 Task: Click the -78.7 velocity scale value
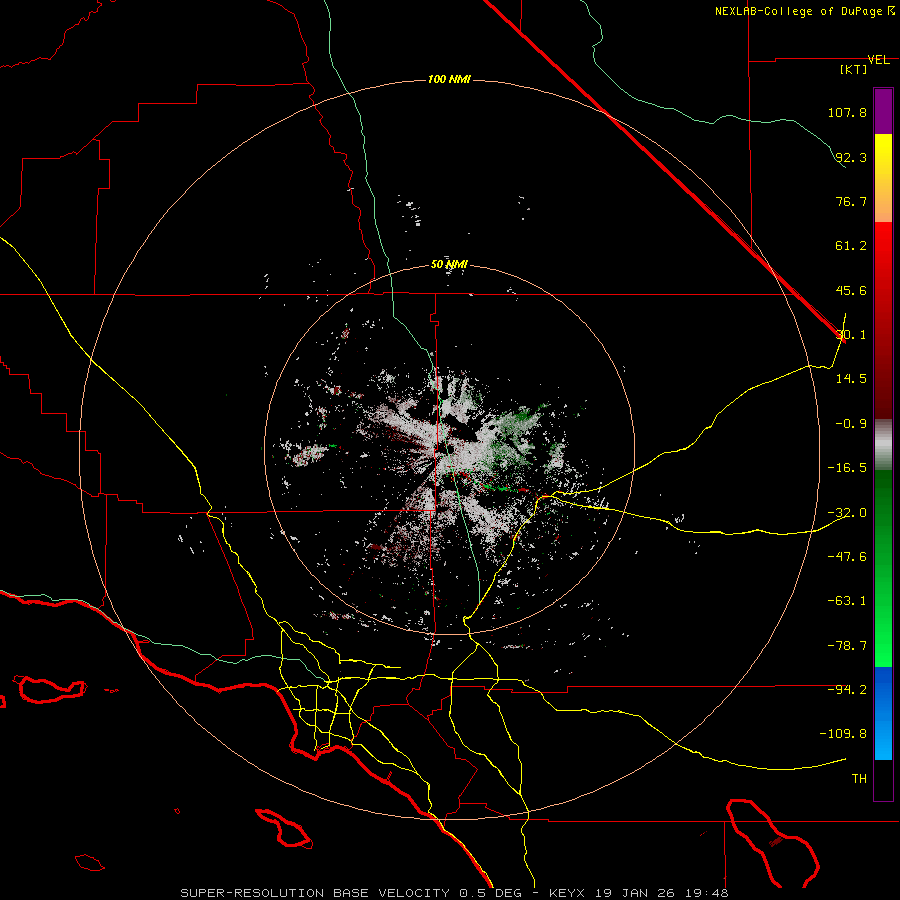[x=847, y=645]
